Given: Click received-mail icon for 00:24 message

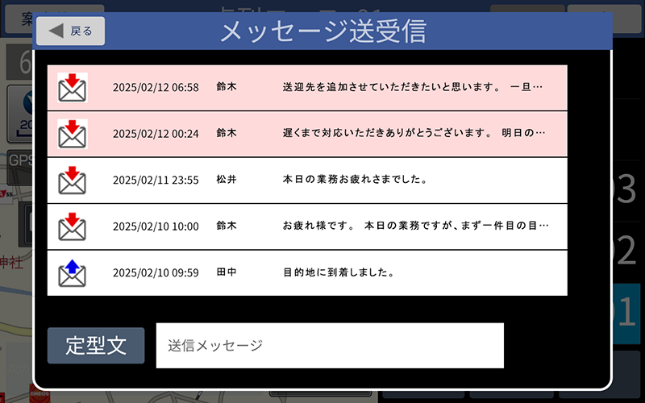Looking at the screenshot, I should tap(72, 133).
